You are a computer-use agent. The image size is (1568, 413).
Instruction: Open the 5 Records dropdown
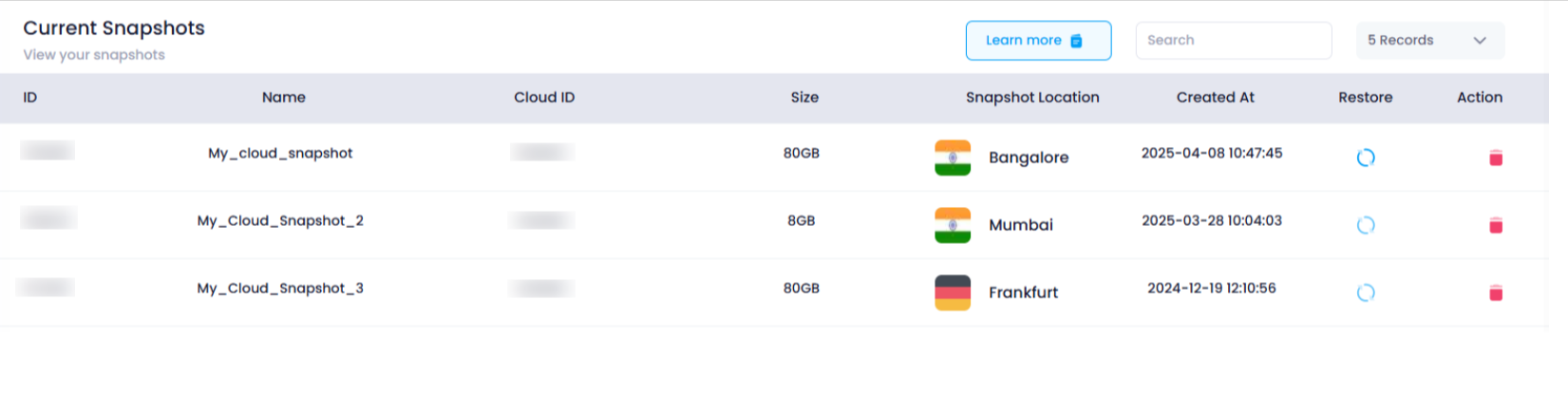pos(1430,41)
